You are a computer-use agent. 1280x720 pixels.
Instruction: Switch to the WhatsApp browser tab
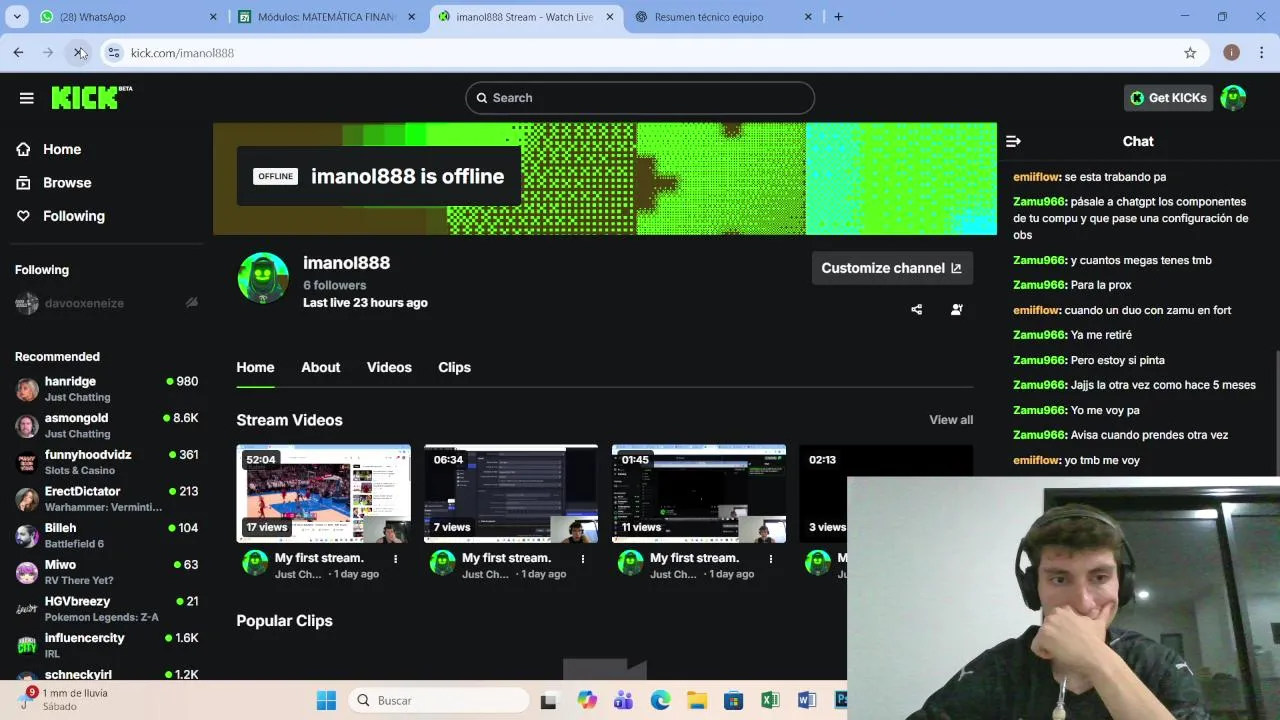[128, 17]
